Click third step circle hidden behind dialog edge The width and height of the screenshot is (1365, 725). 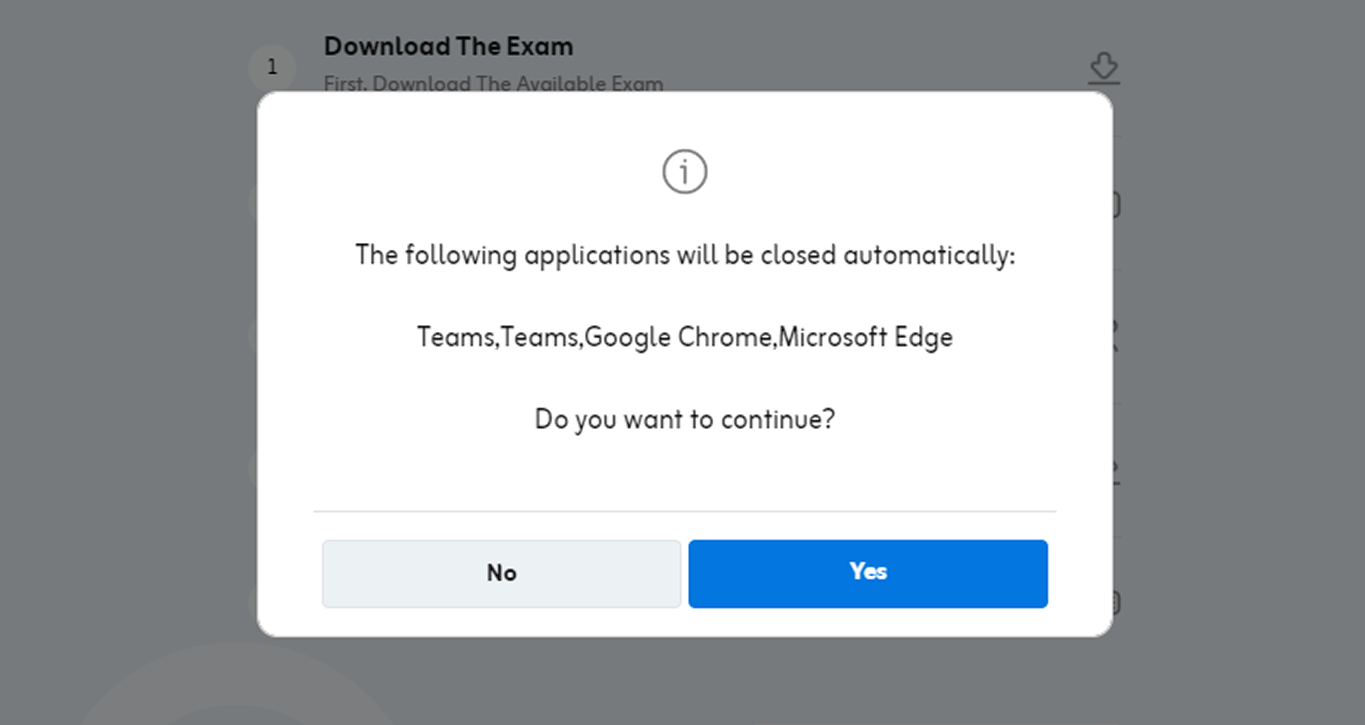[253, 335]
